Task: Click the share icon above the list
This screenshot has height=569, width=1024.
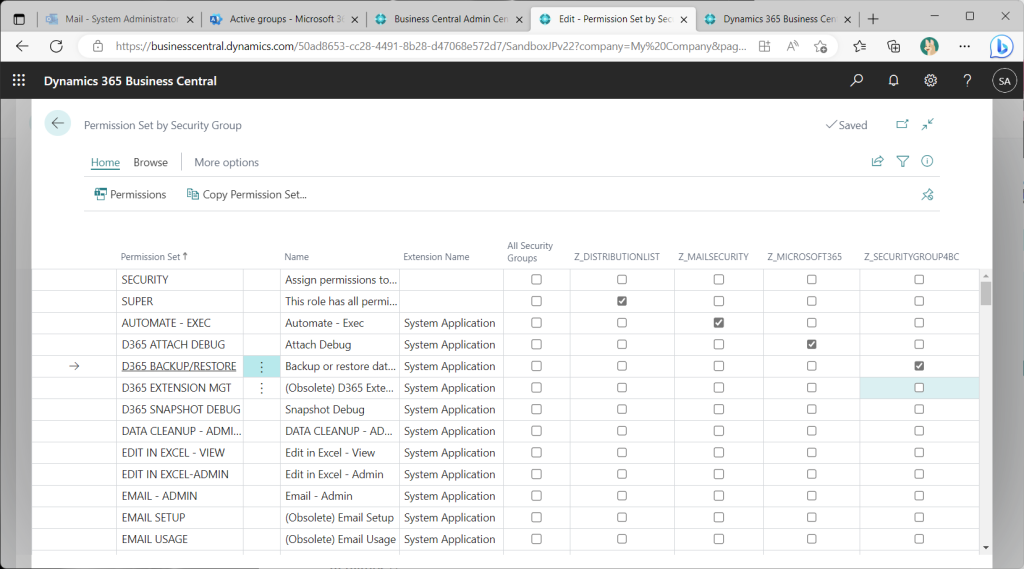Action: [877, 161]
